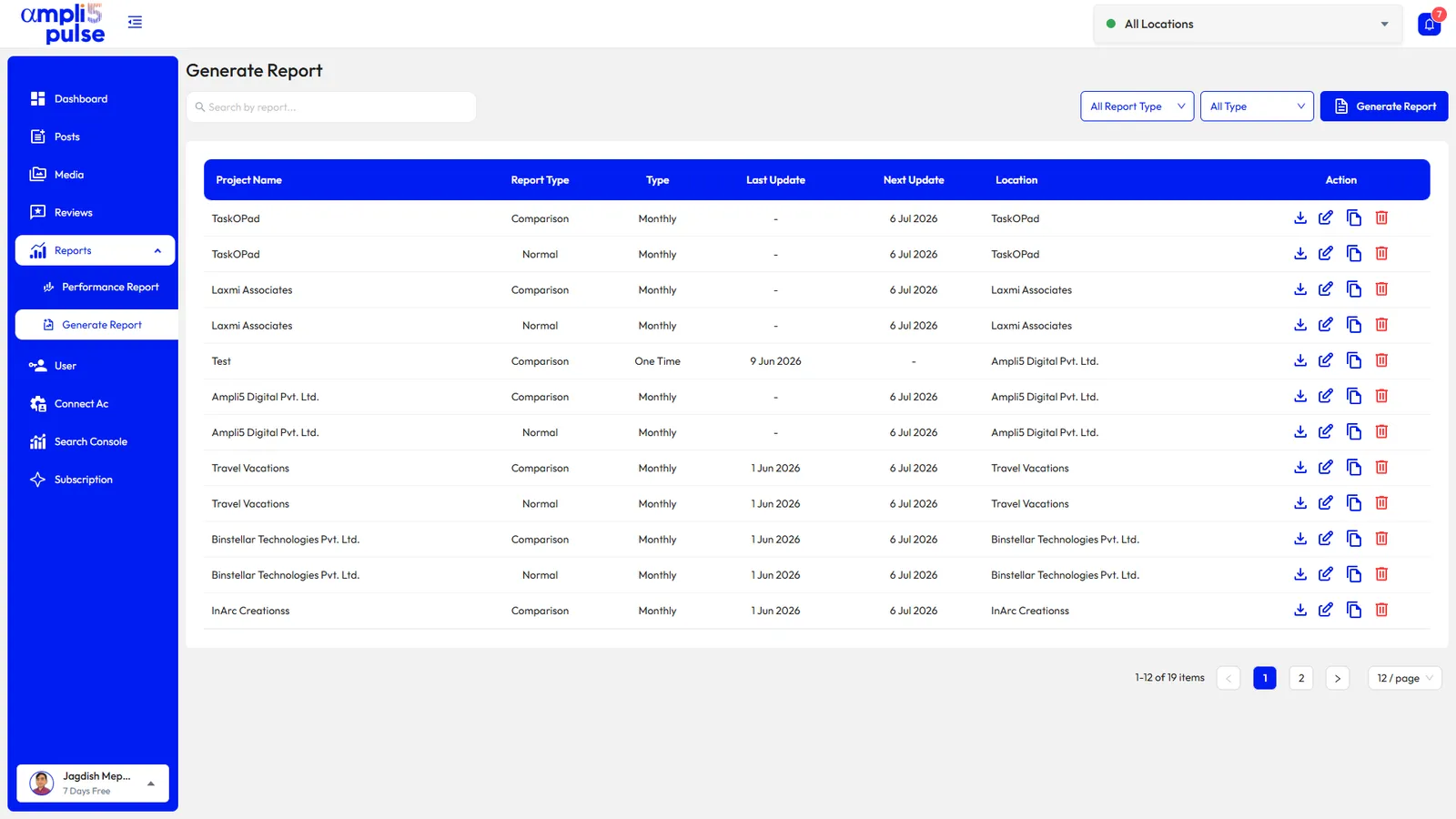Screen dimensions: 1456x819
Task: Click the previous page arrow
Action: 1228,678
